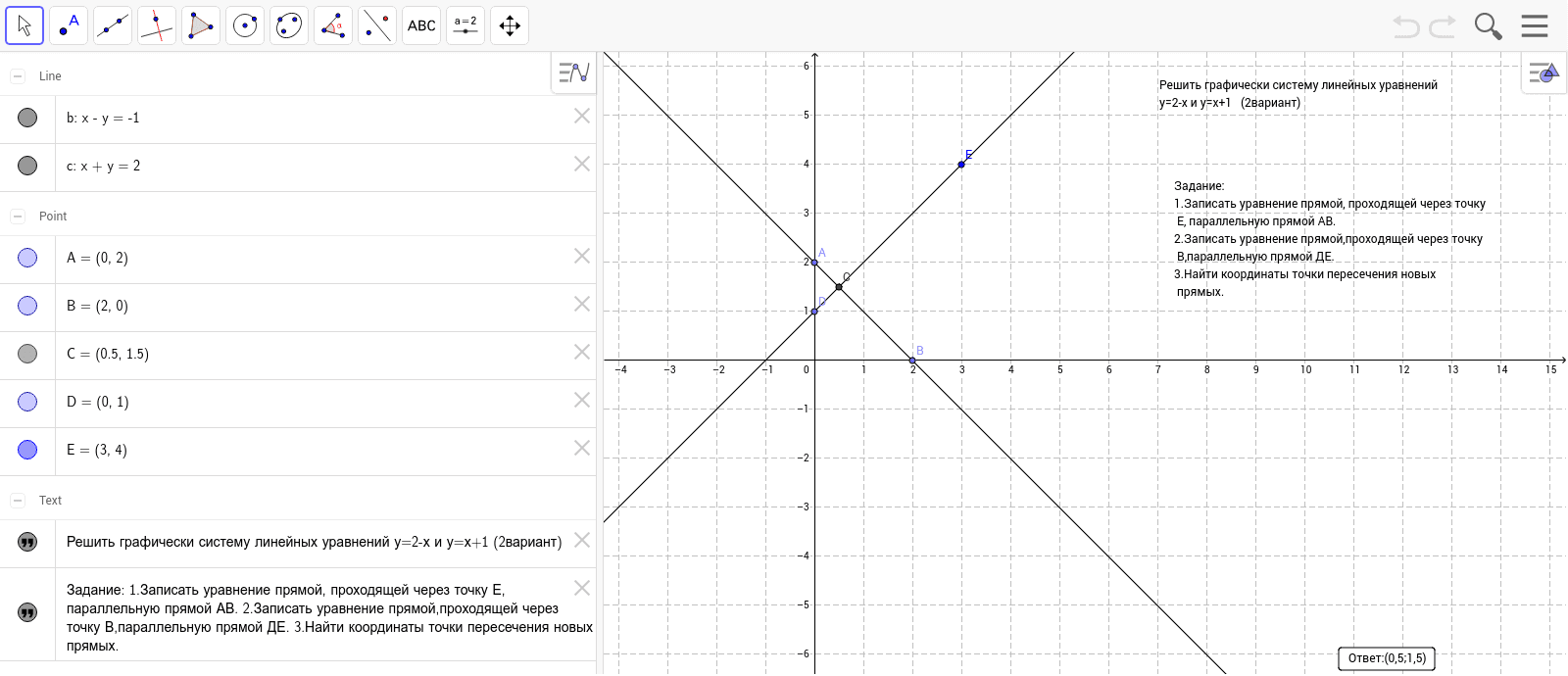
Task: Click the Задание text on graph
Action: tap(1330, 239)
